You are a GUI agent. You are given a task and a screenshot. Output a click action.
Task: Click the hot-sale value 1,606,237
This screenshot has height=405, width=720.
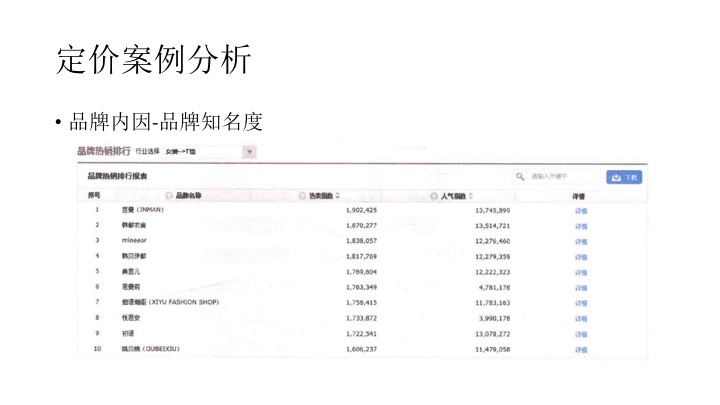click(361, 349)
